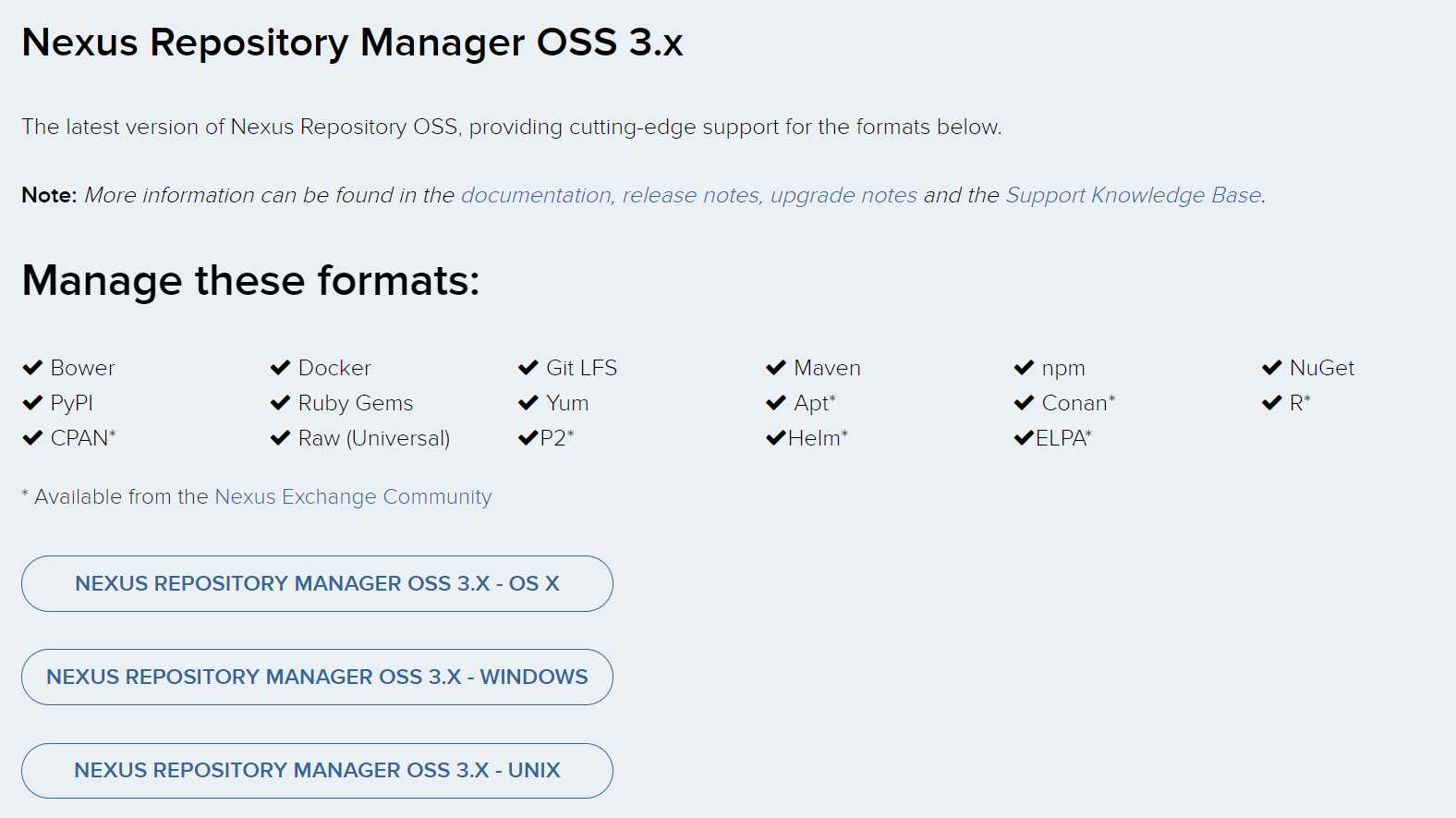Click the checkmark icon beside Docker
Screen dimensions: 1456x818
click(280, 367)
